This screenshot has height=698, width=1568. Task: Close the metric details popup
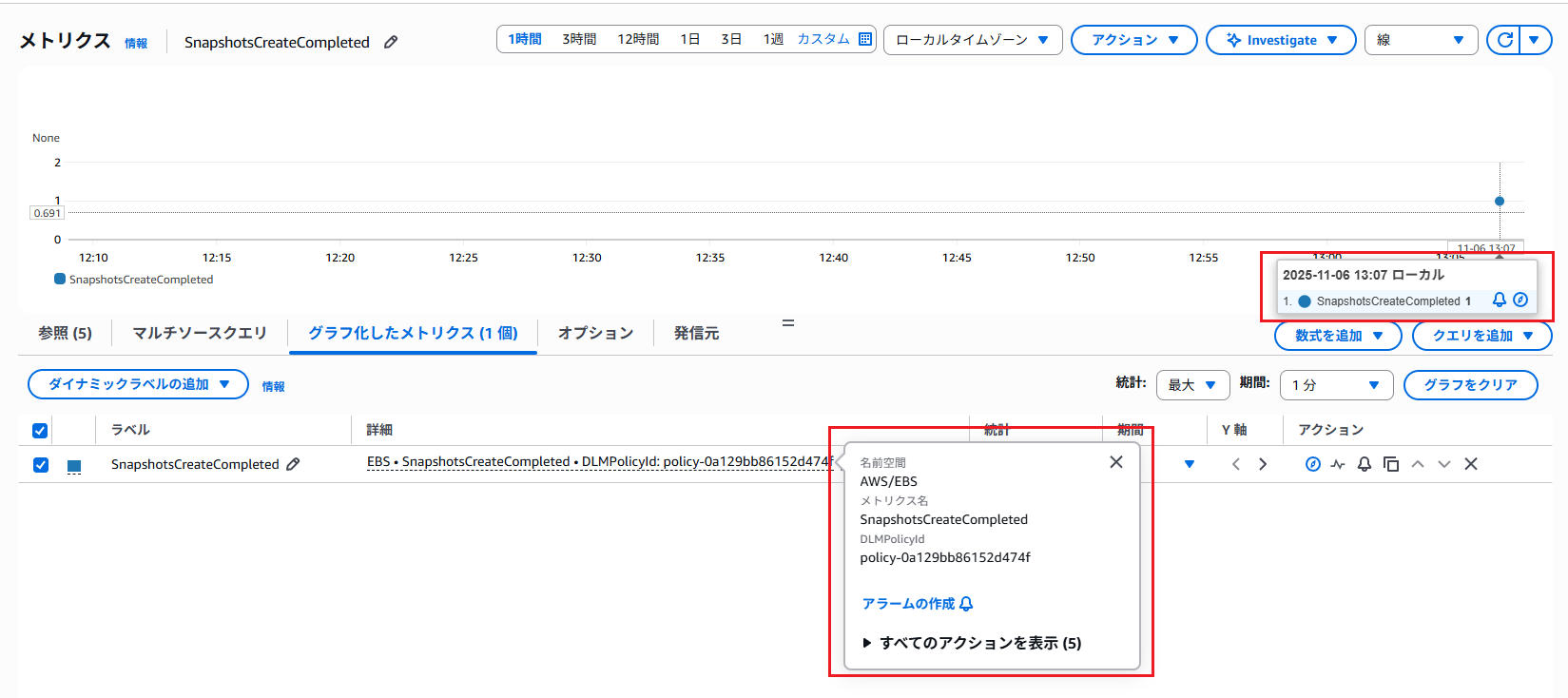[x=1115, y=462]
